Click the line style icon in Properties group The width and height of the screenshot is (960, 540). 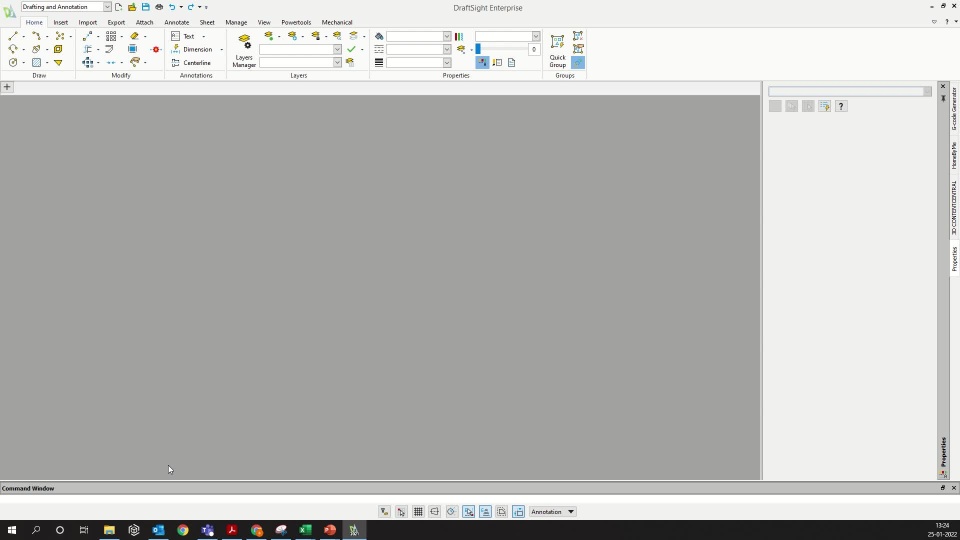[379, 49]
